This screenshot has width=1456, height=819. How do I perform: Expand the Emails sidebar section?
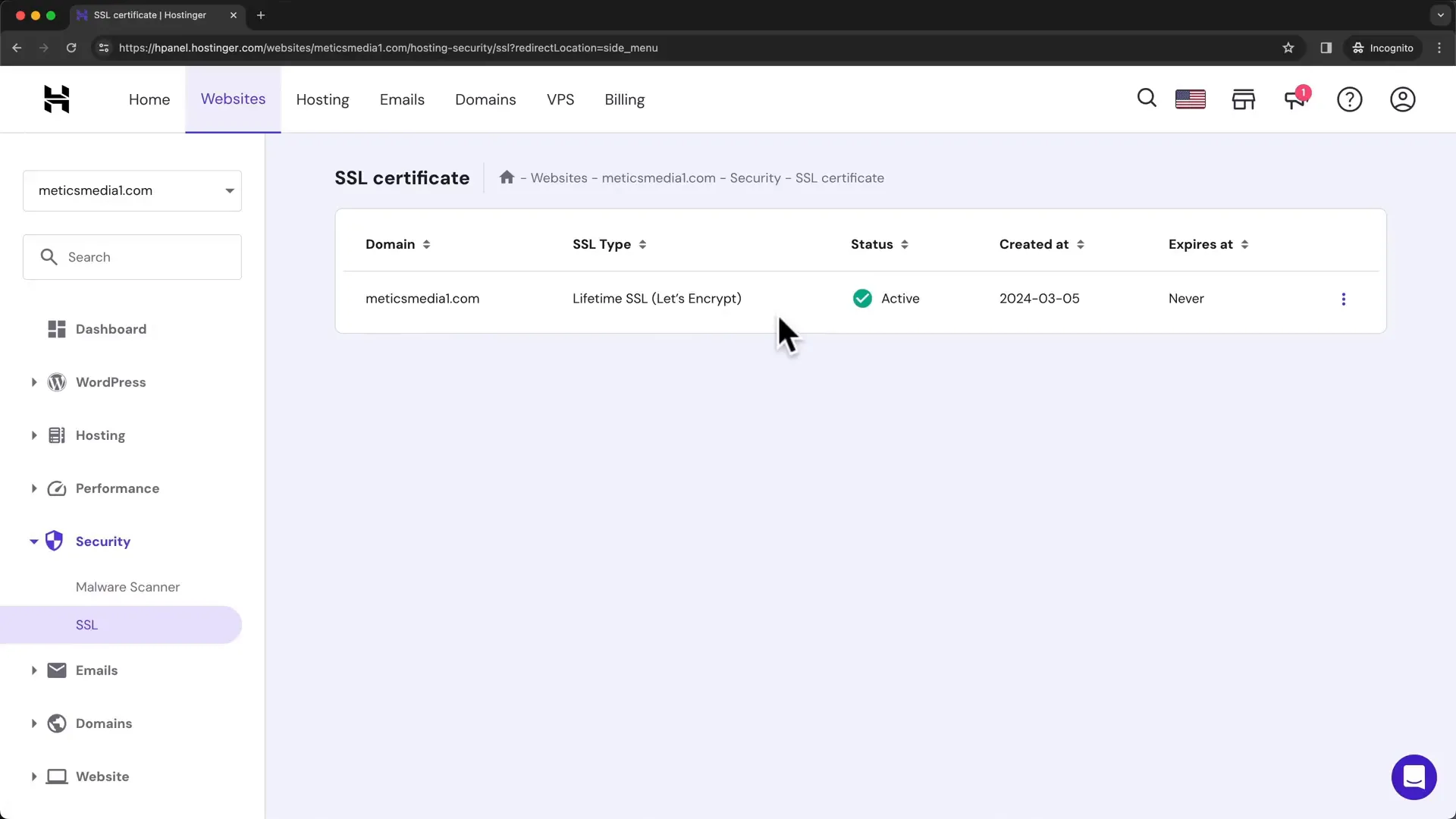(x=34, y=670)
